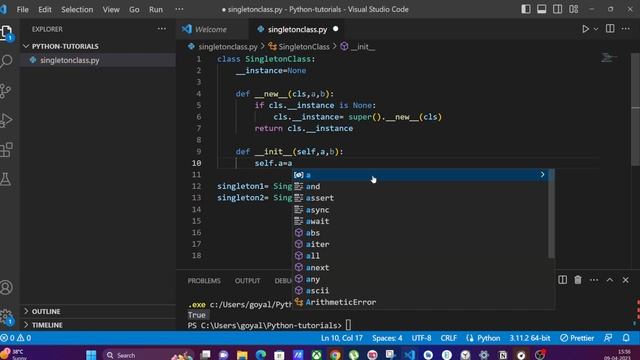
Task: Choose 'aiter' function suggestion
Action: point(420,244)
